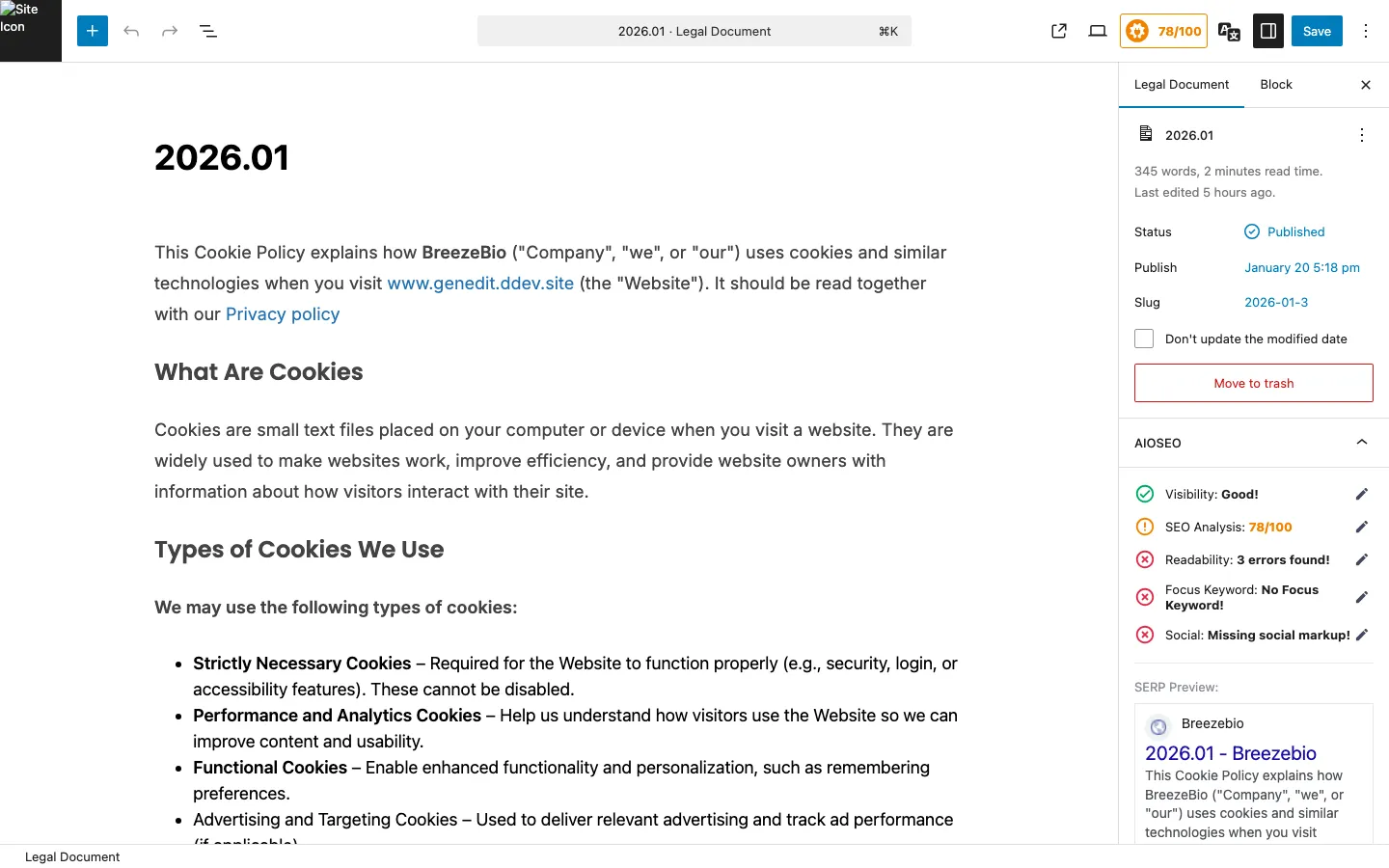Click the Move to trash button
Viewport: 1389px width, 868px height.
click(1253, 383)
